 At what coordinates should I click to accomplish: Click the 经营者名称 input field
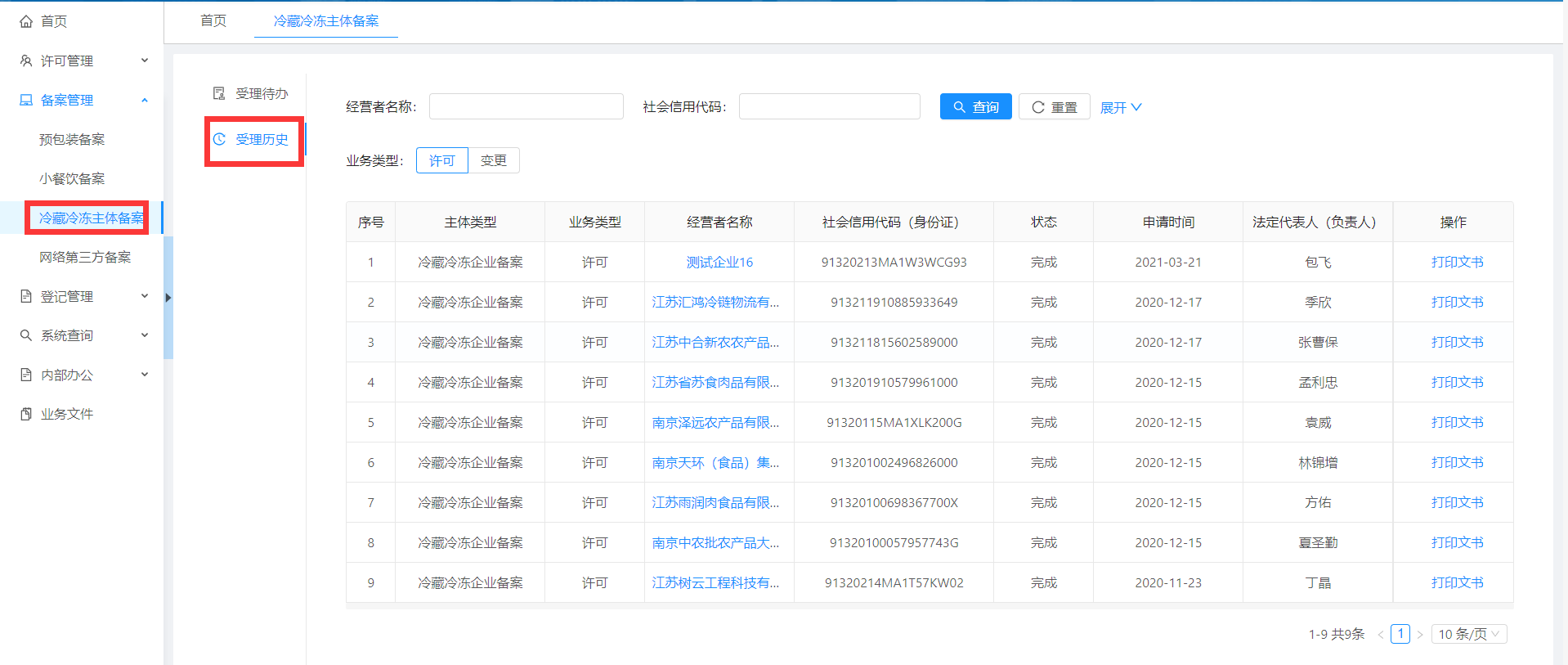tap(526, 106)
